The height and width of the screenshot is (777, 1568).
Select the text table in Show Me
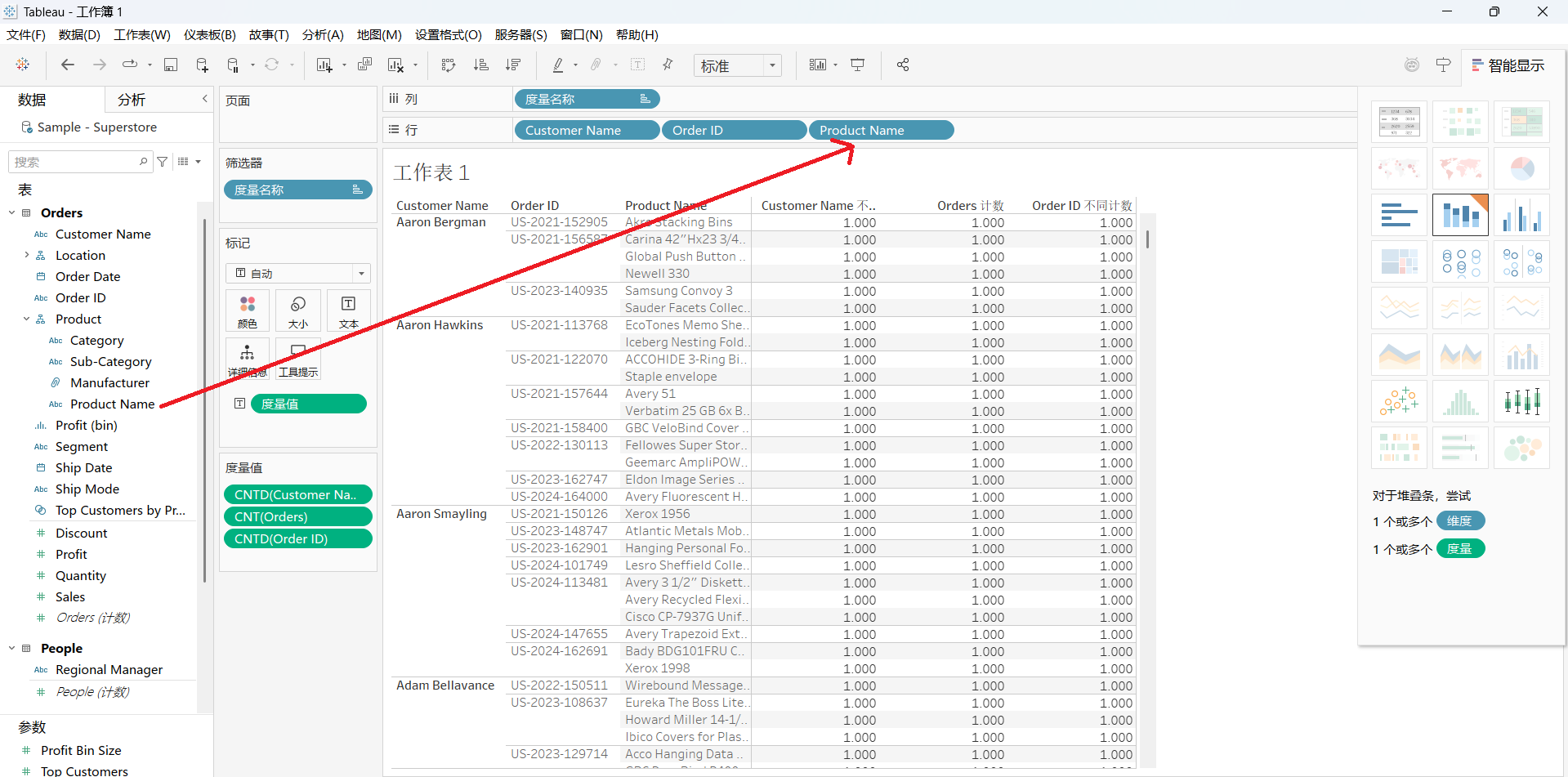pos(1399,123)
